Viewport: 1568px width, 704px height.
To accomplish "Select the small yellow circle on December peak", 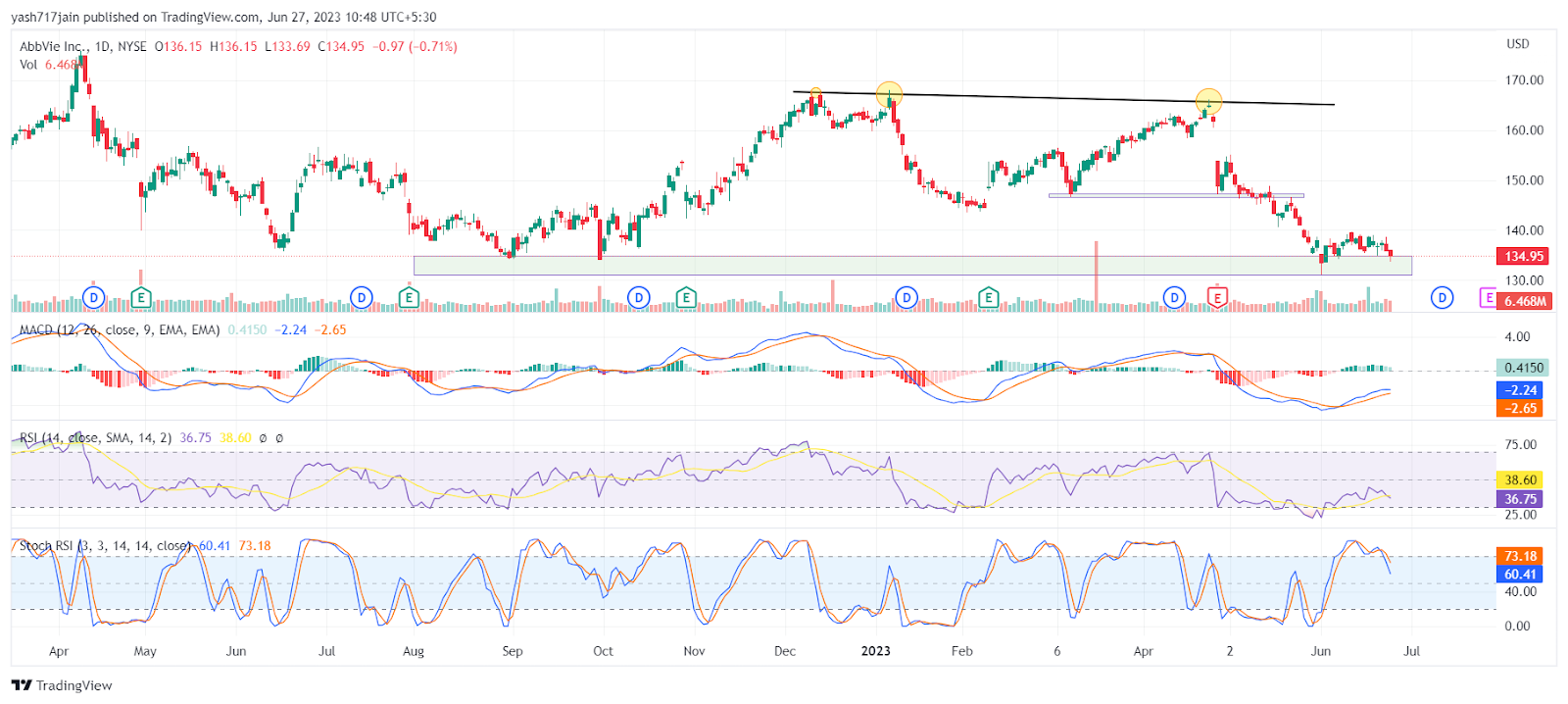I will coord(815,93).
